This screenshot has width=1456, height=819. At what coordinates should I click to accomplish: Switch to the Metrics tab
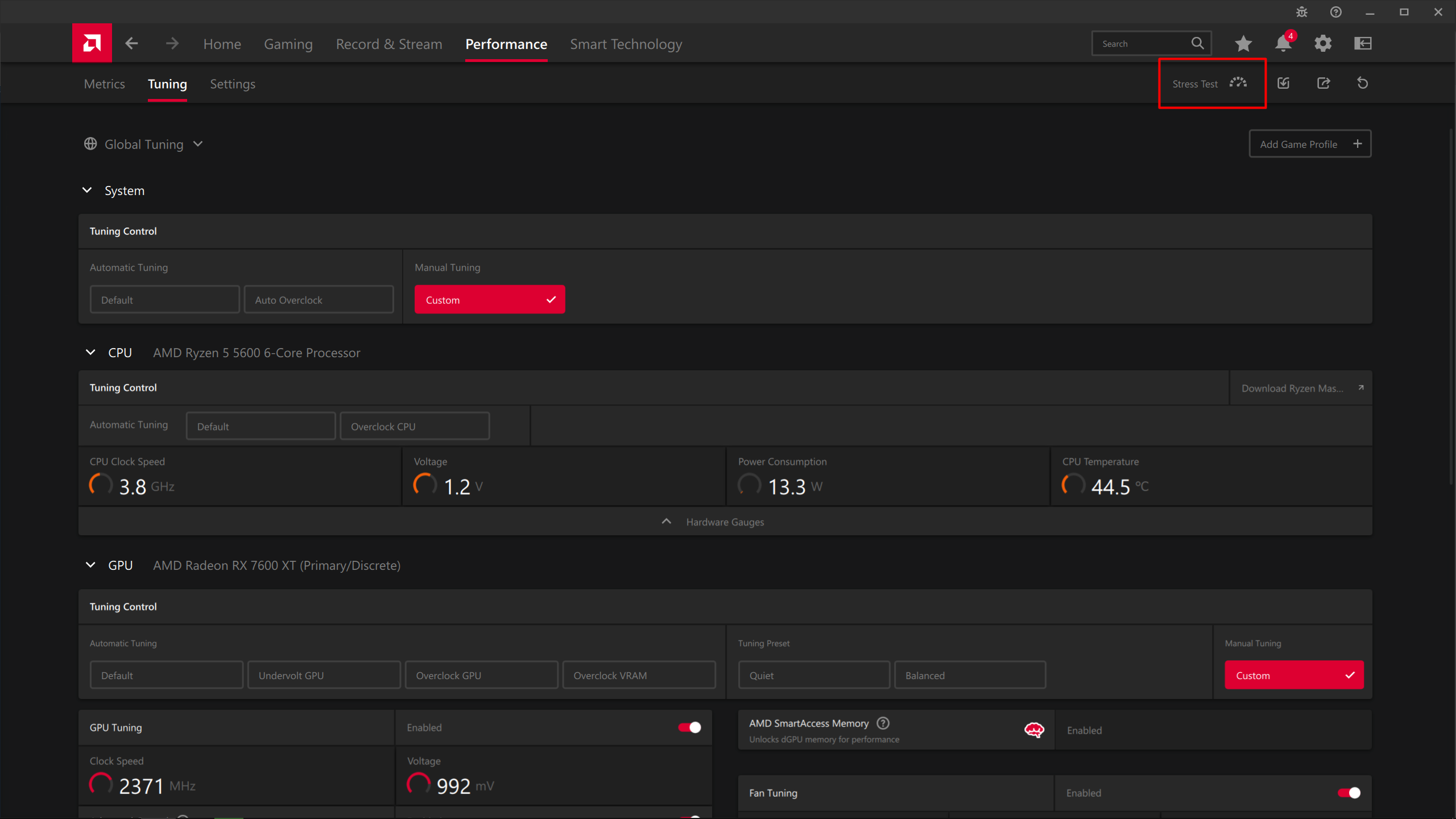[x=104, y=84]
